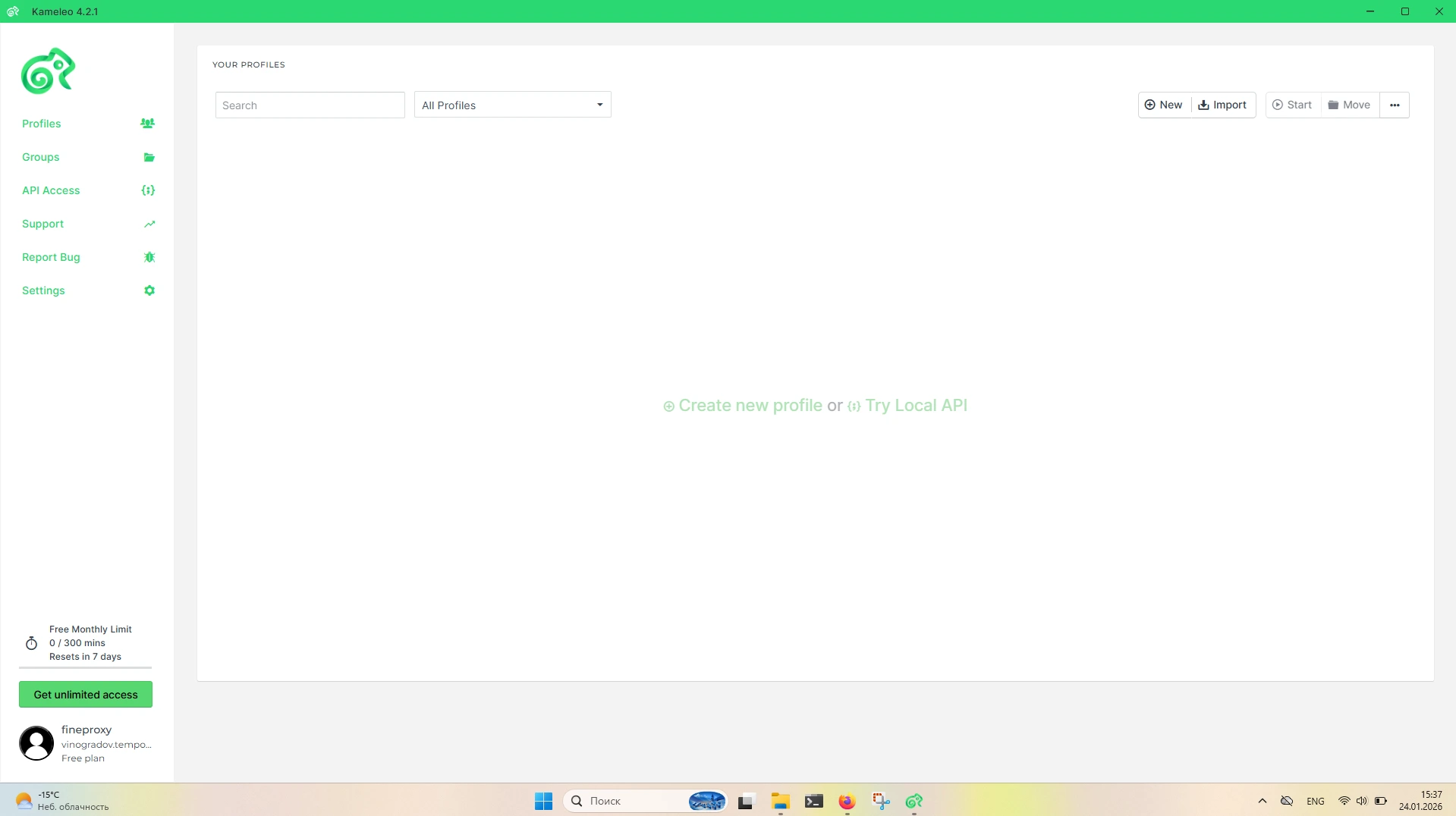Click the fineproxy account name
The width and height of the screenshot is (1456, 816).
[86, 730]
